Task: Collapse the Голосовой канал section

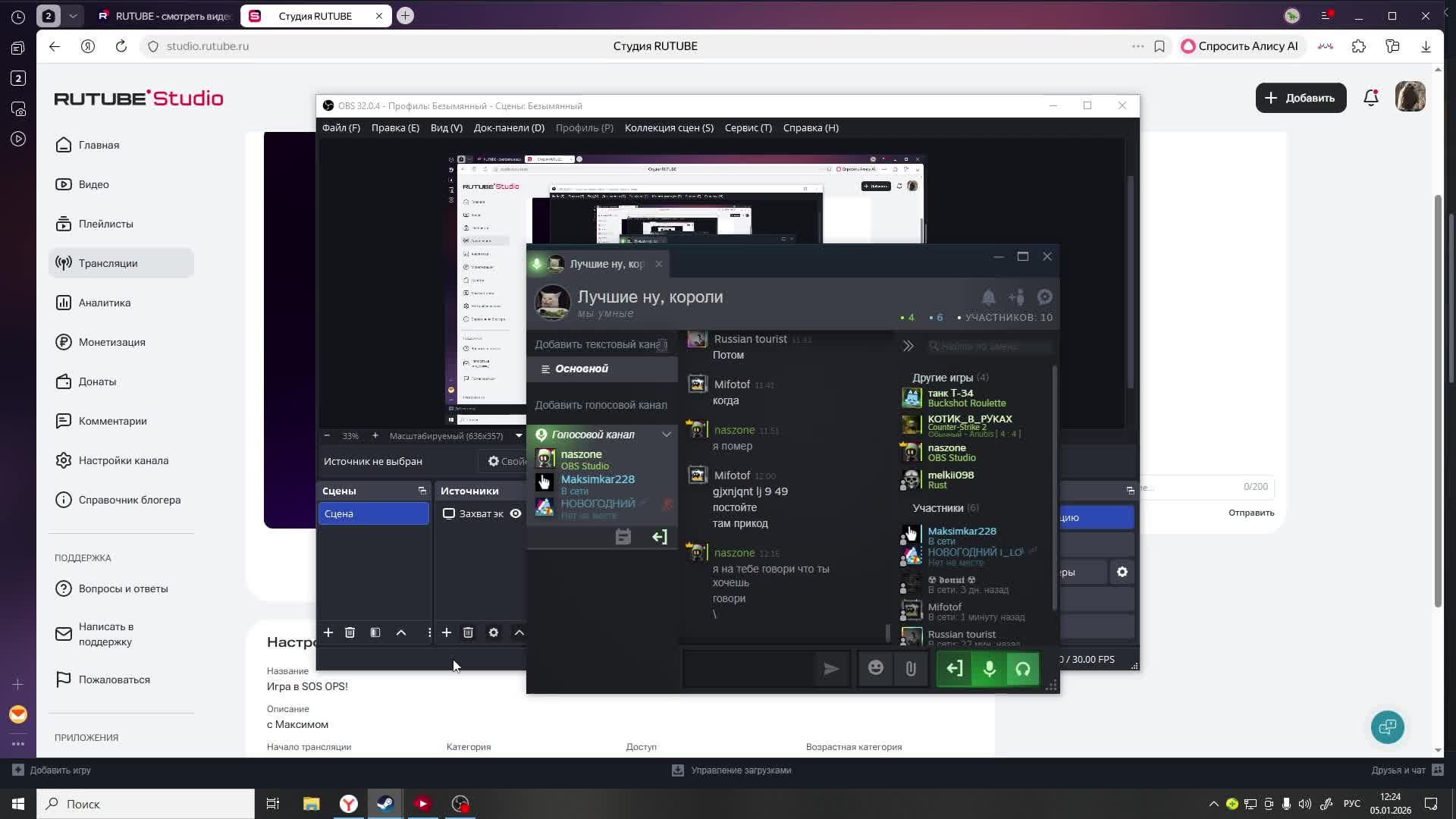Action: 666,435
